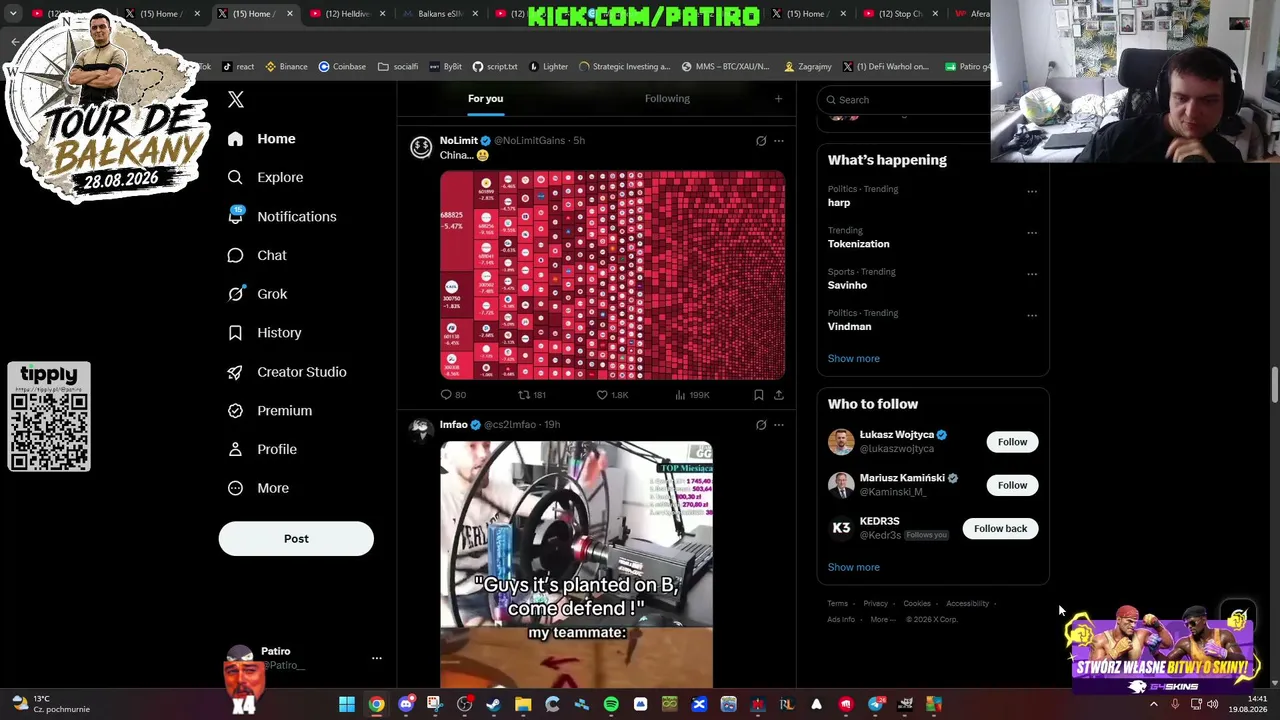This screenshot has width=1280, height=720.
Task: Open the Premium subscription page
Action: point(270,411)
